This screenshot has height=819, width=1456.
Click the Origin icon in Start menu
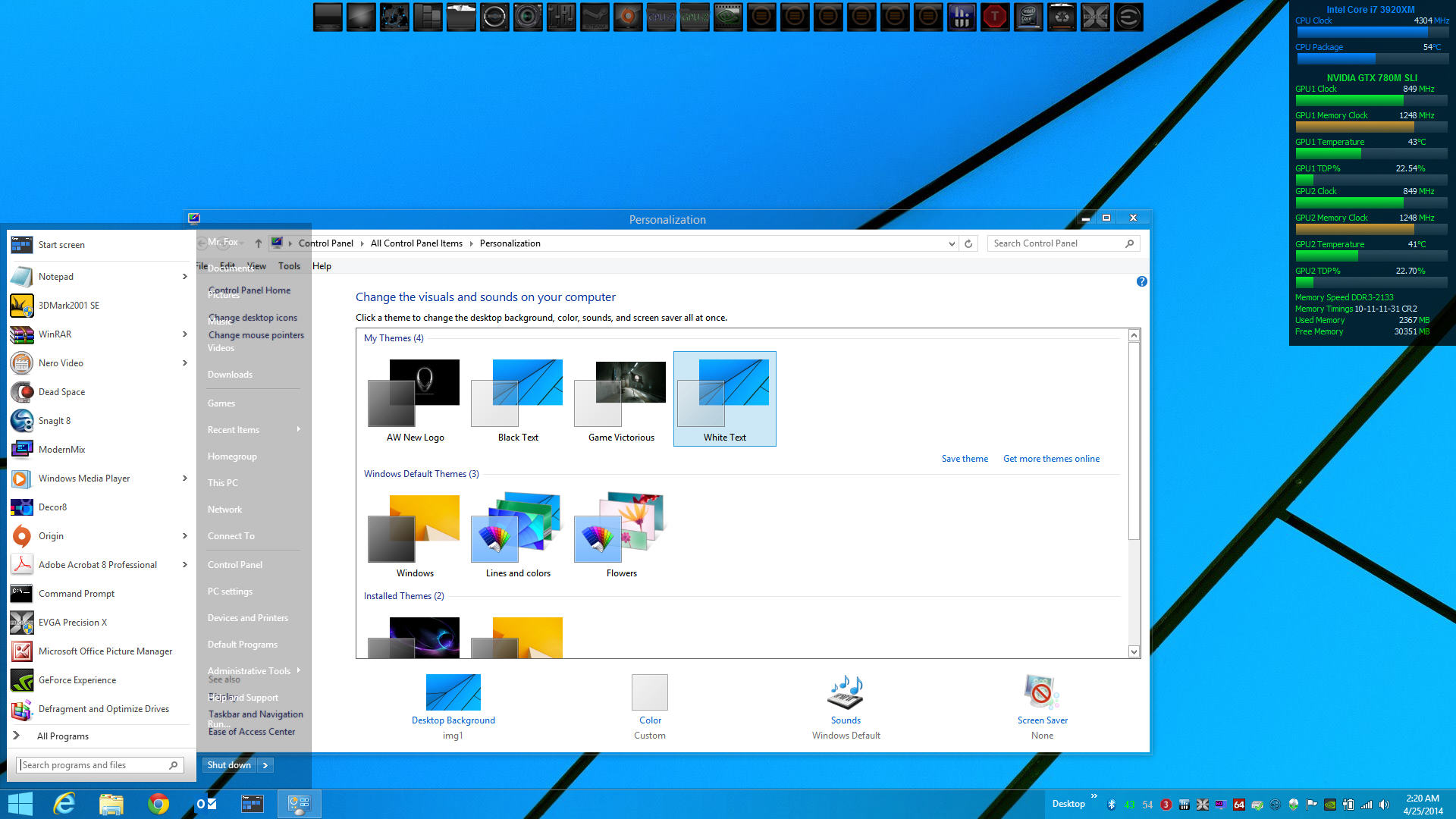pos(22,536)
